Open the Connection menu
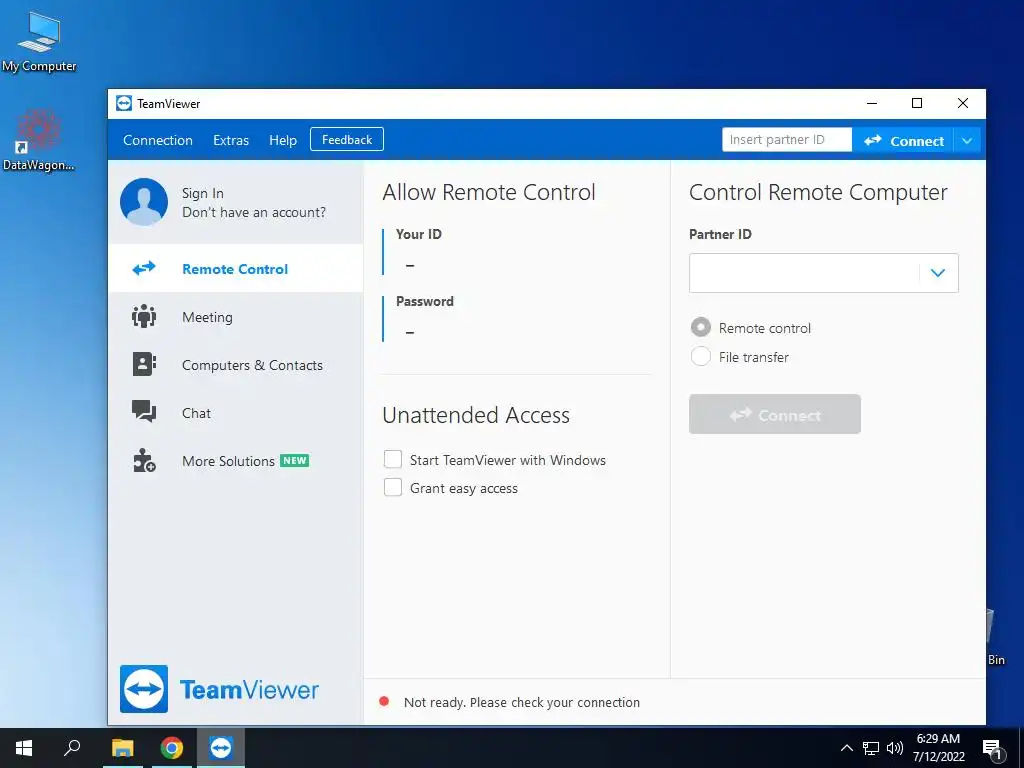Viewport: 1024px width, 768px height. (x=157, y=140)
